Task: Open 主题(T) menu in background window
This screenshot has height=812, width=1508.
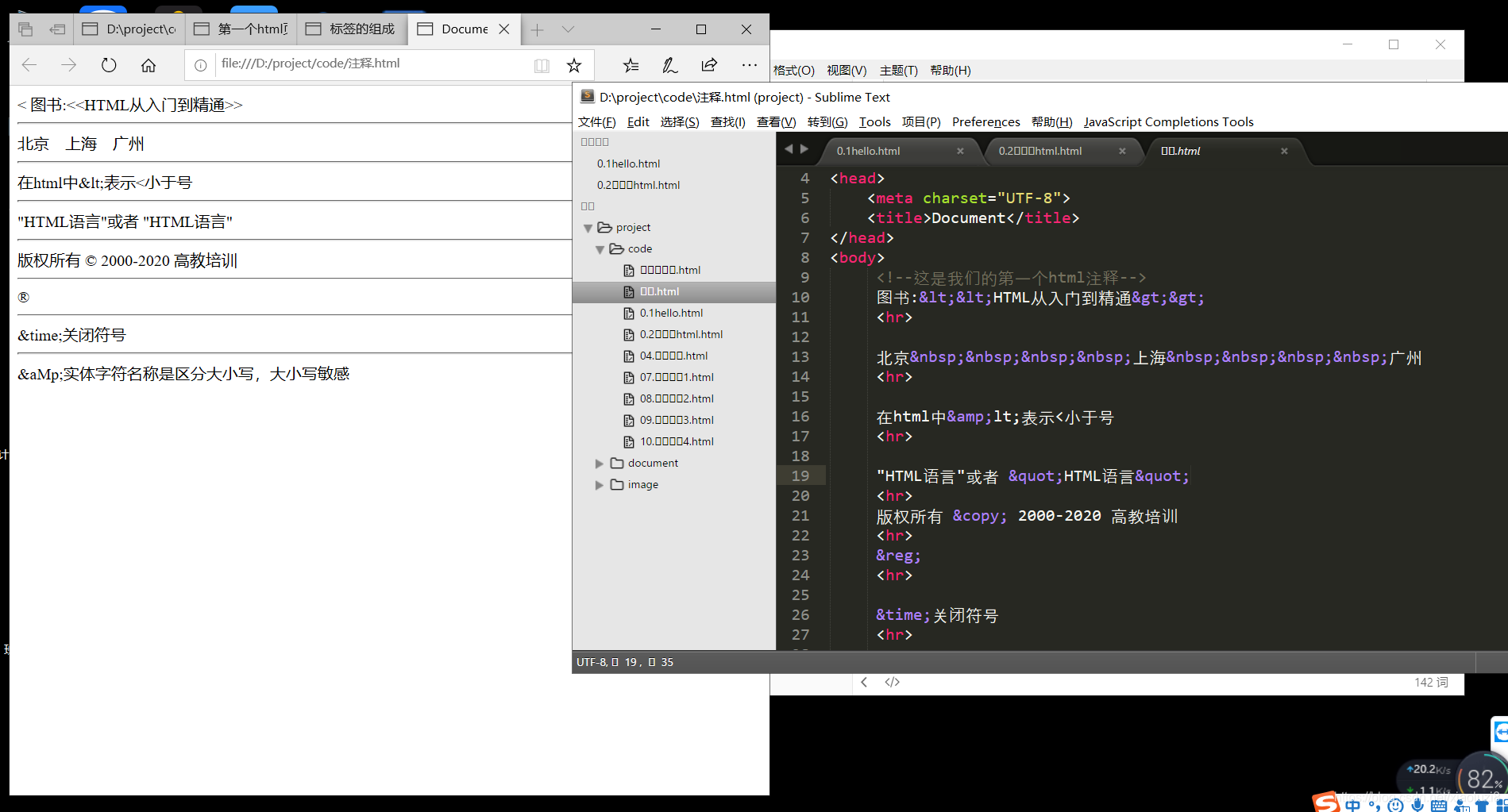Action: pos(899,70)
